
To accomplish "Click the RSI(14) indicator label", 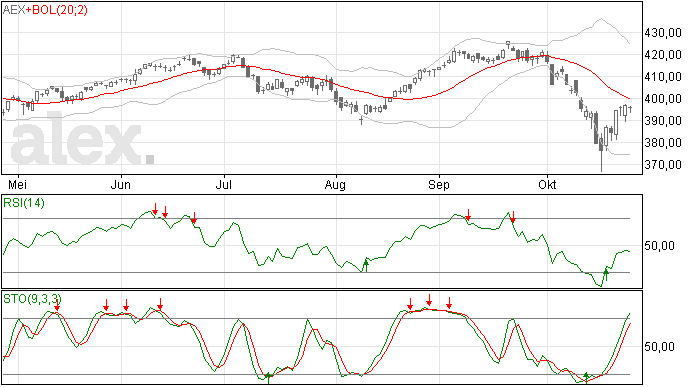I will coord(24,203).
